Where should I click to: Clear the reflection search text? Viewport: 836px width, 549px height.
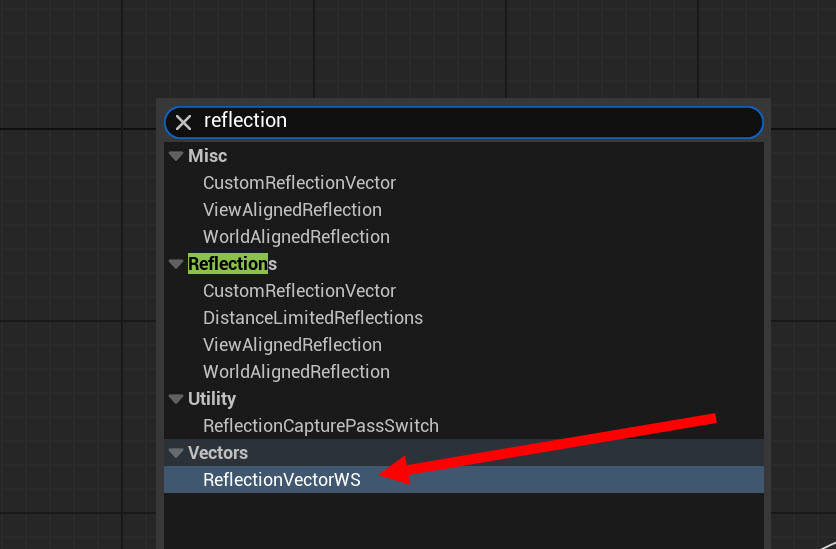pyautogui.click(x=183, y=123)
